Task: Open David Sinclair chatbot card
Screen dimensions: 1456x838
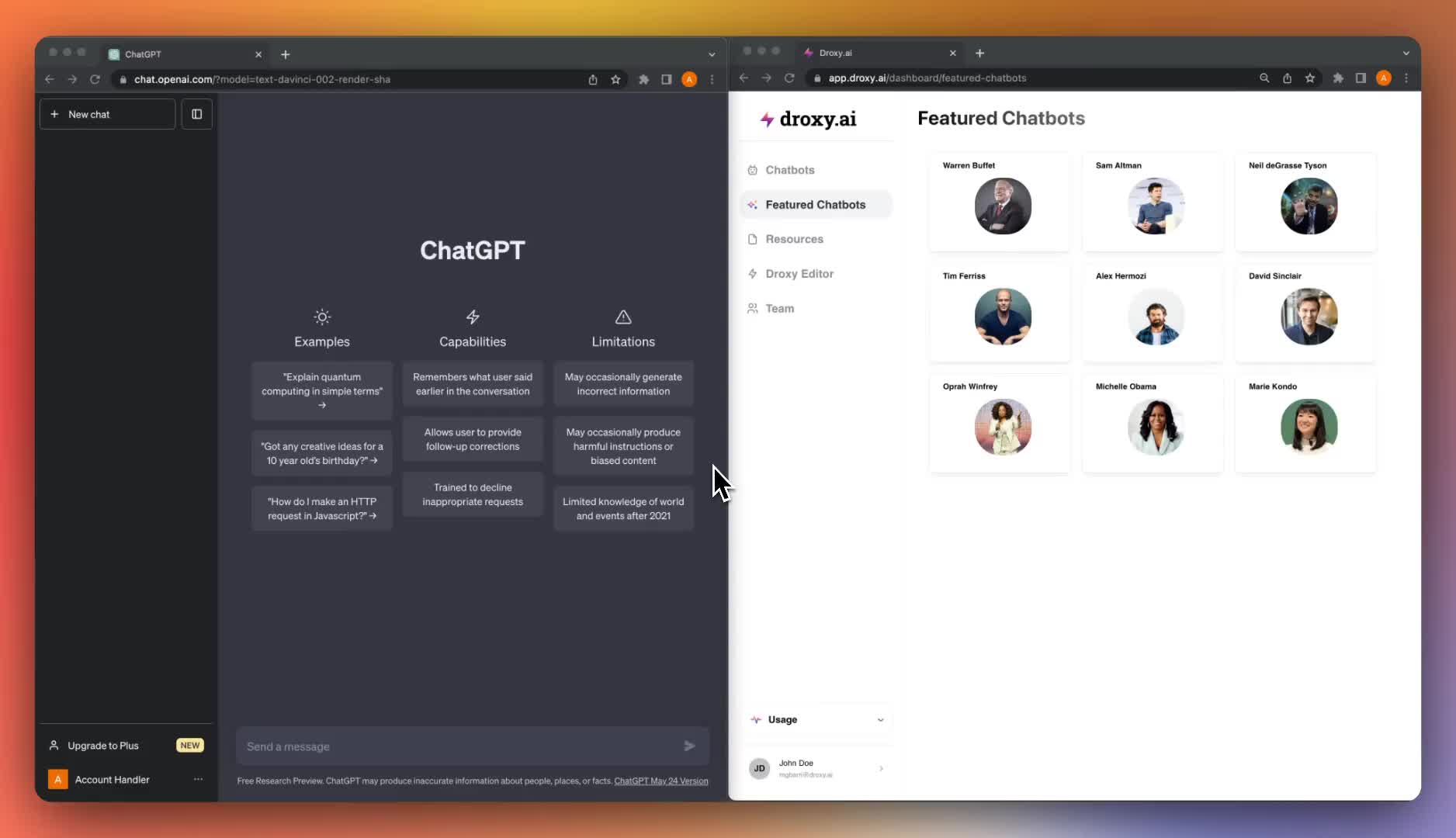Action: click(1305, 313)
